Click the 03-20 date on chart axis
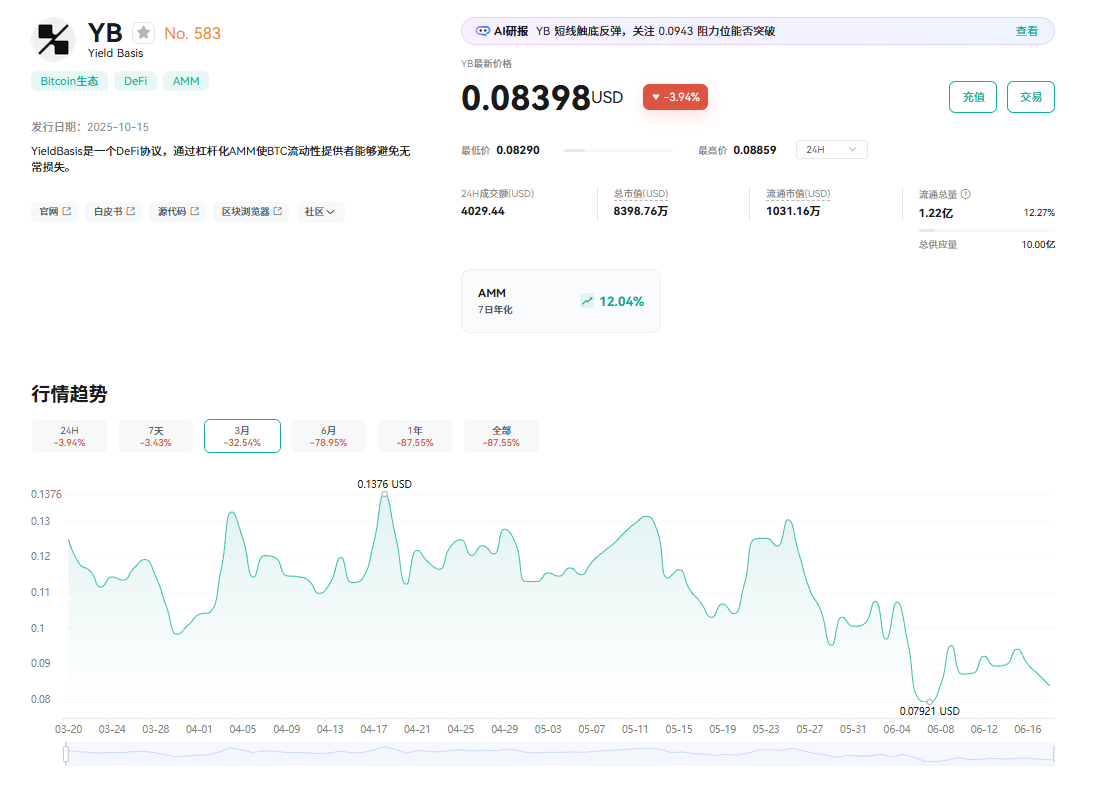Image resolution: width=1119 pixels, height=805 pixels. point(69,729)
